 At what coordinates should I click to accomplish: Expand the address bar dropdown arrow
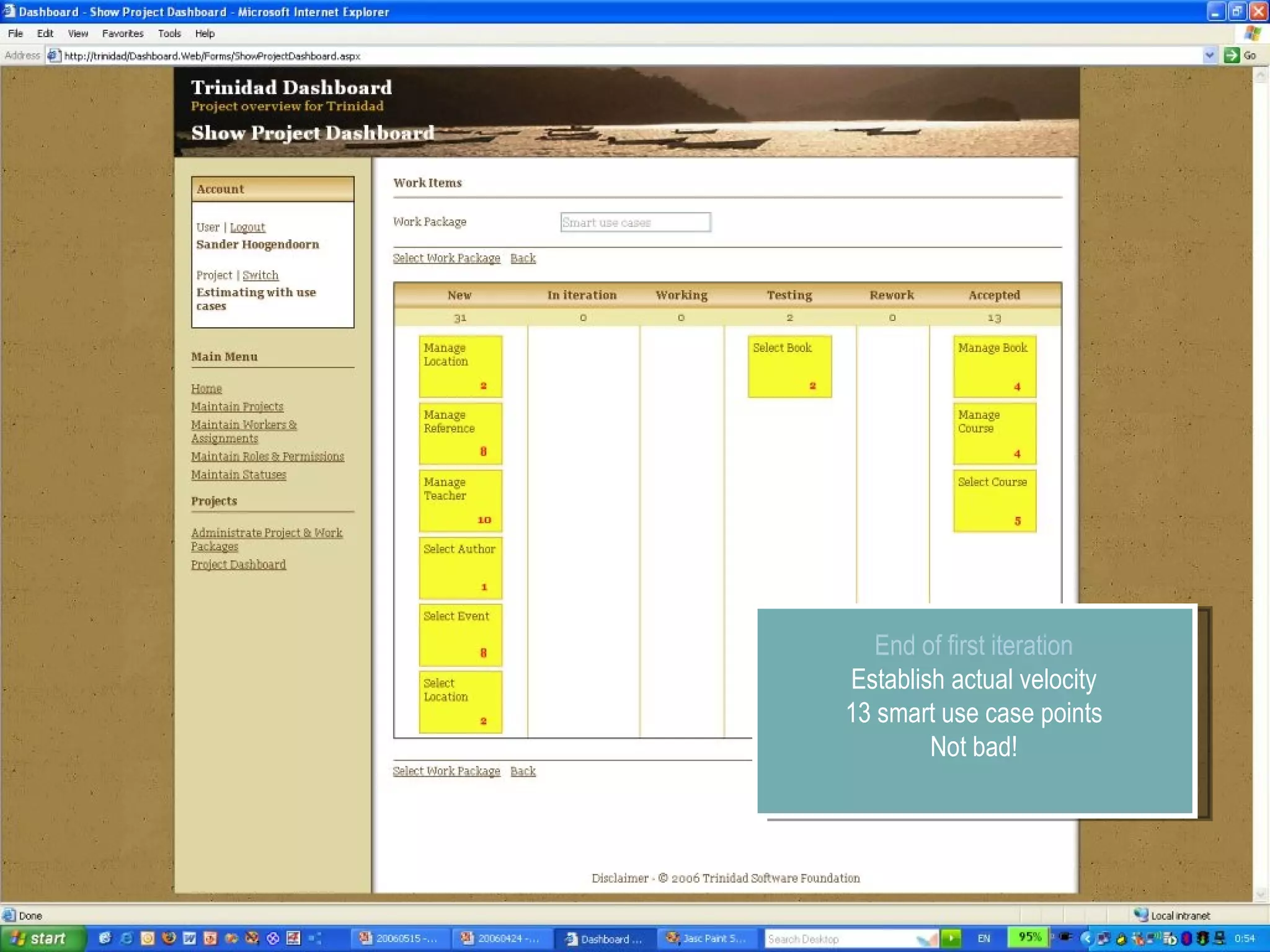pos(1209,55)
